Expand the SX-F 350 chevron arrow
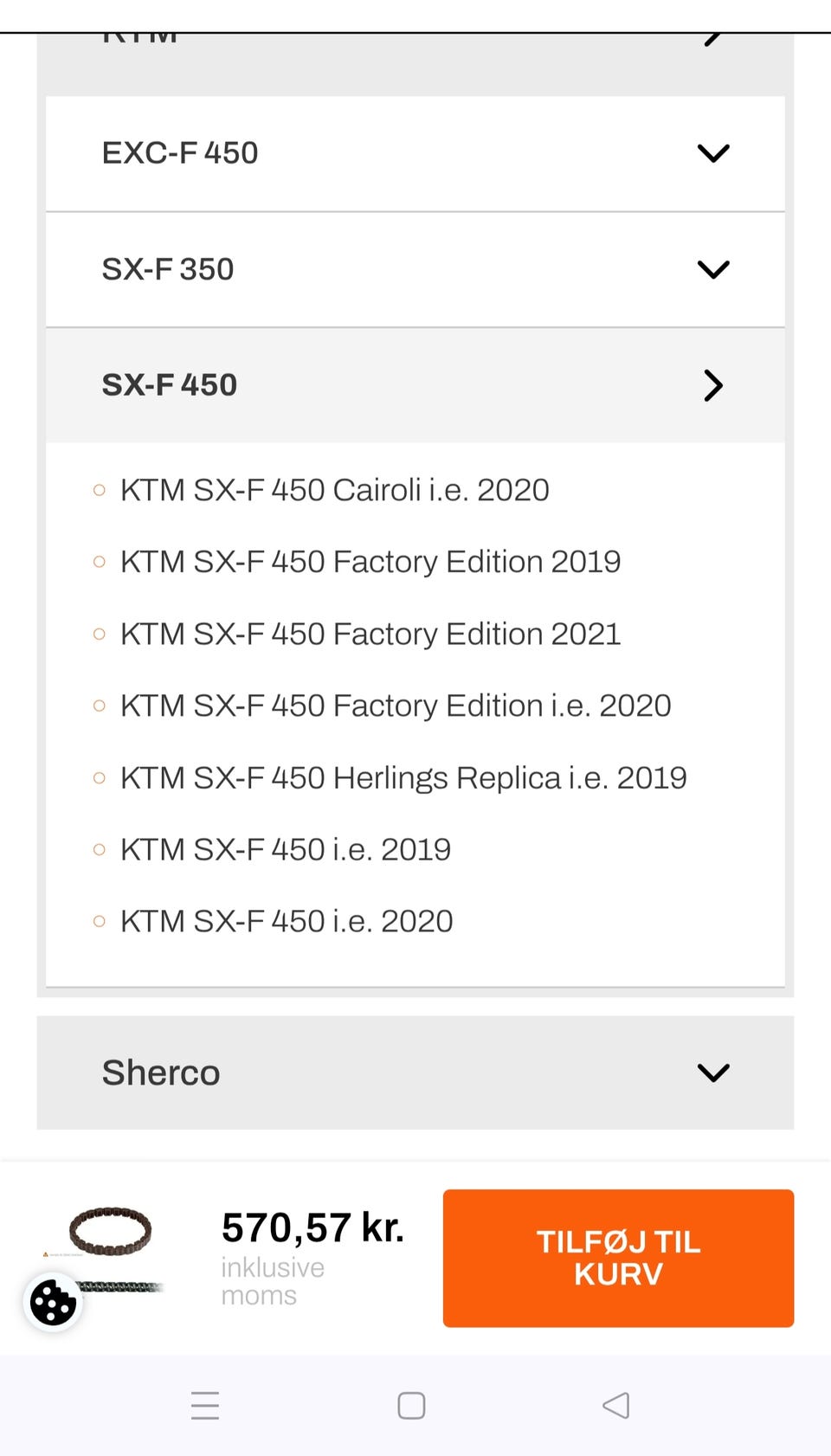Screen dimensions: 831x1456 coord(713,269)
